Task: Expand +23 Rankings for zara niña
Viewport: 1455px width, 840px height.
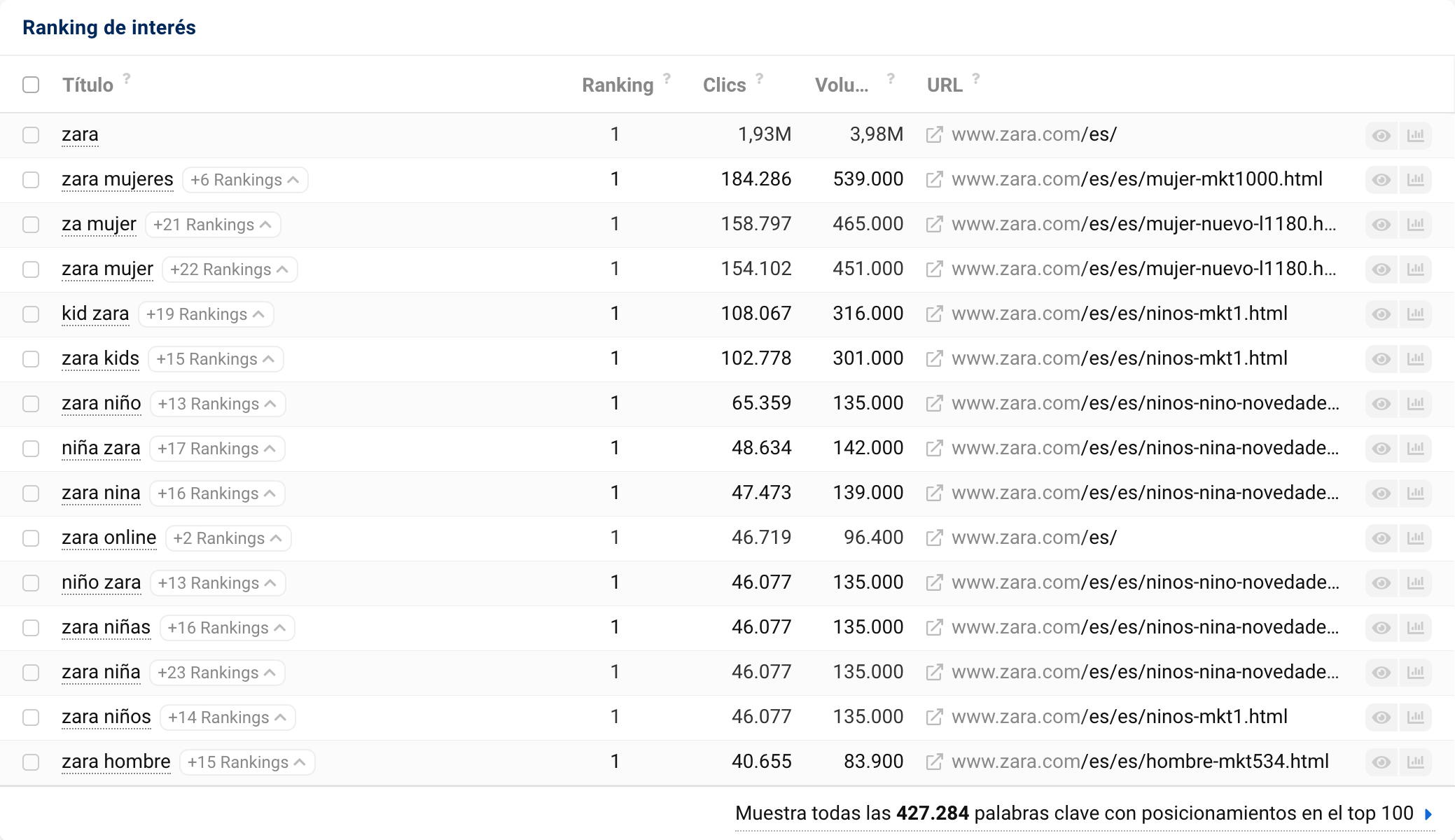Action: pyautogui.click(x=216, y=673)
